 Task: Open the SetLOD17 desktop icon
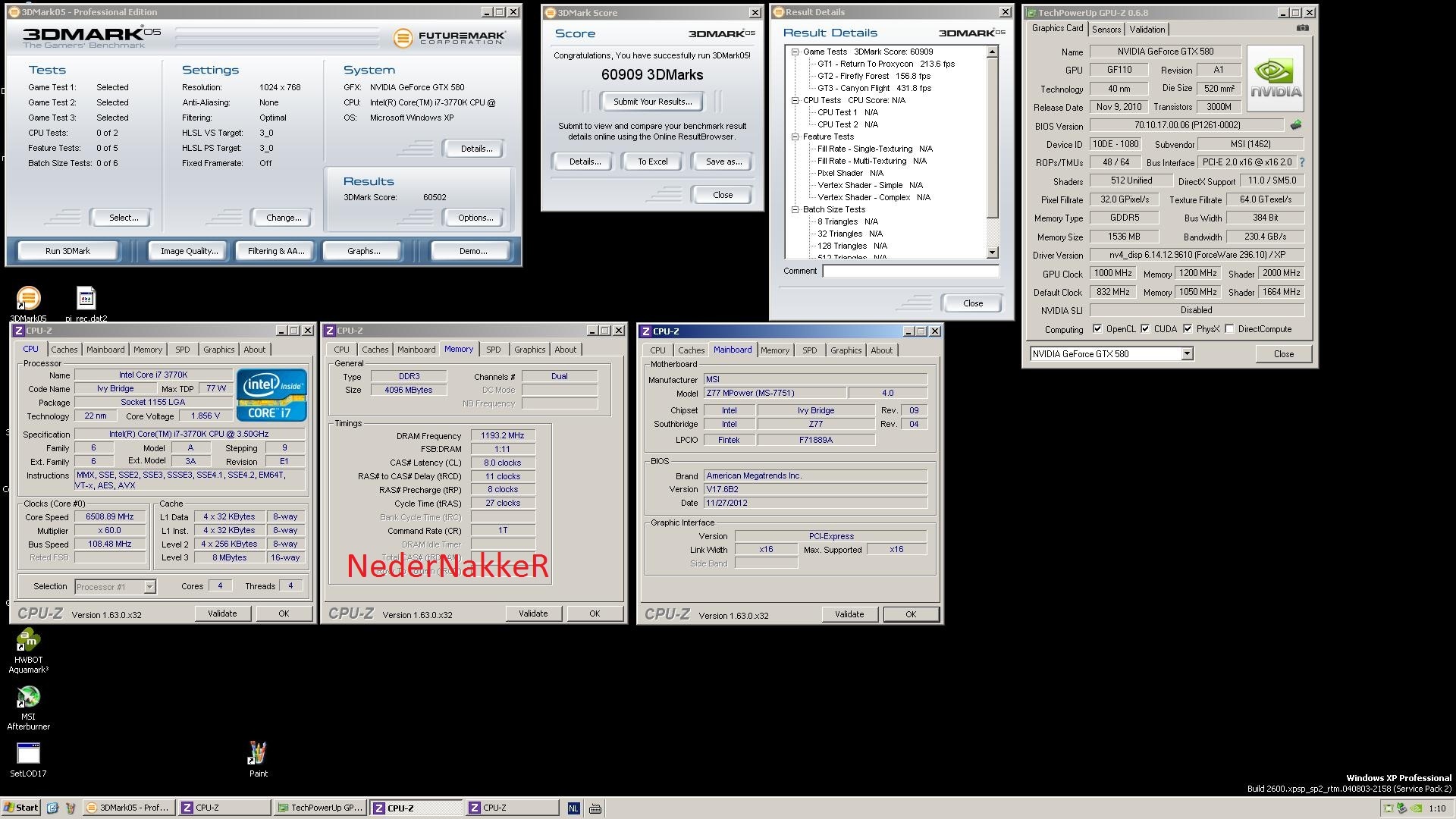(x=28, y=754)
